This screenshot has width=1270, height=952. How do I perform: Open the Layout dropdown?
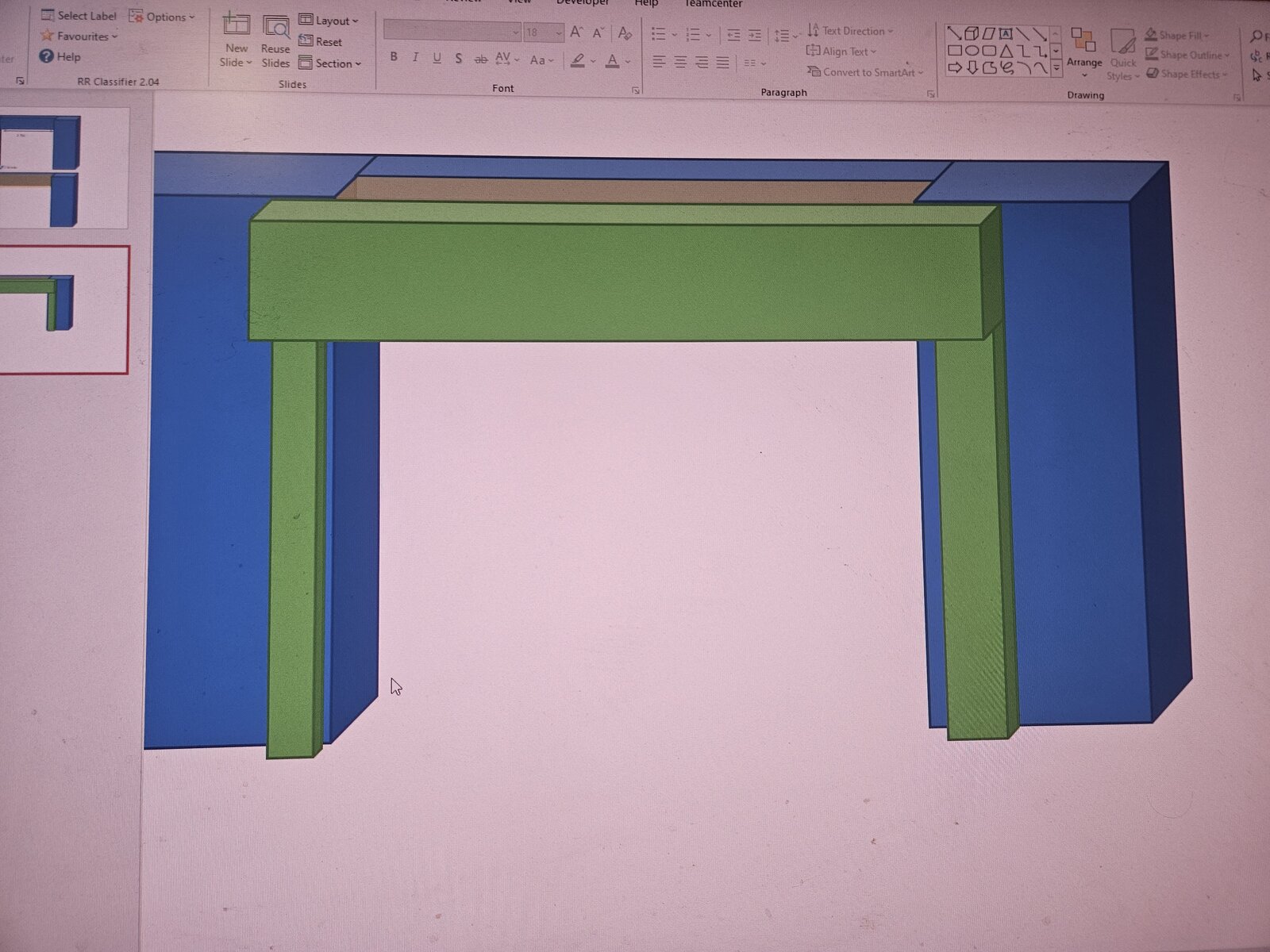[329, 21]
